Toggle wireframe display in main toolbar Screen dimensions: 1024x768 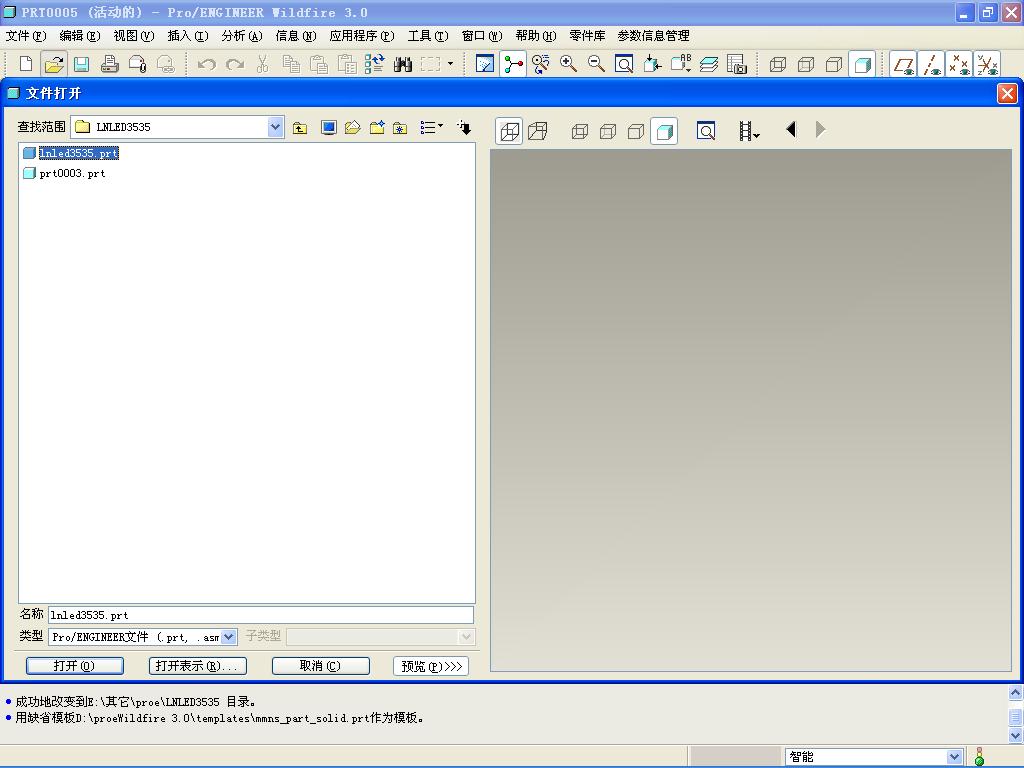pos(778,64)
